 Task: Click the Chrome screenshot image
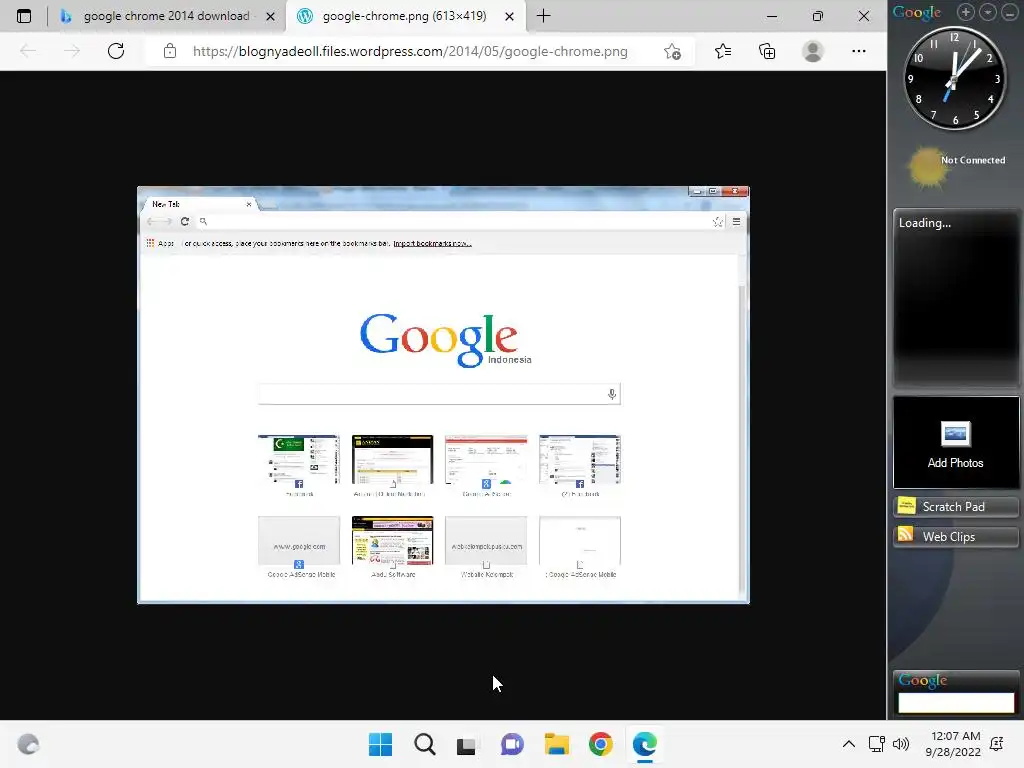pyautogui.click(x=443, y=395)
